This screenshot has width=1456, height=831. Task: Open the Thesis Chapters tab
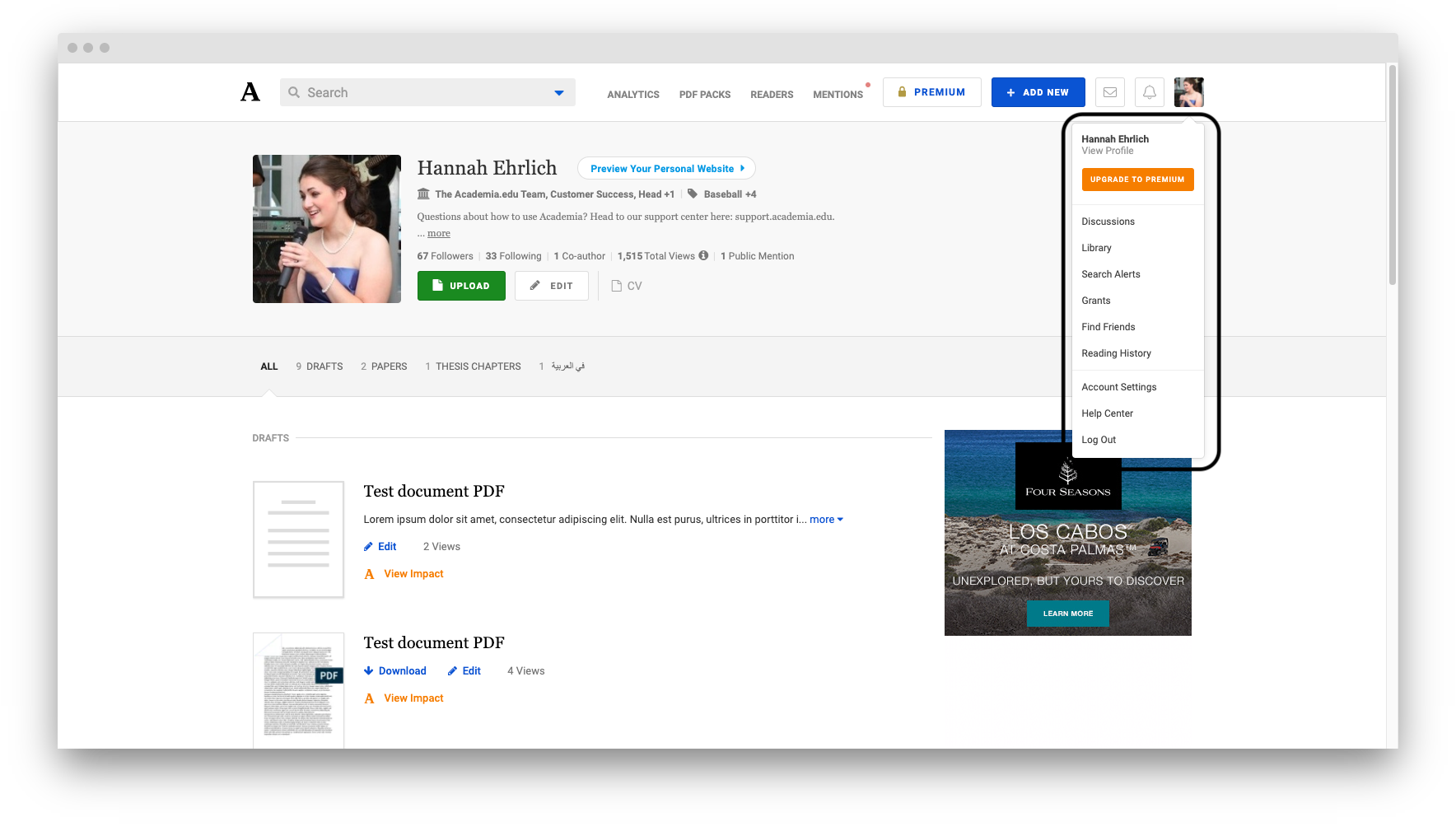coord(473,366)
